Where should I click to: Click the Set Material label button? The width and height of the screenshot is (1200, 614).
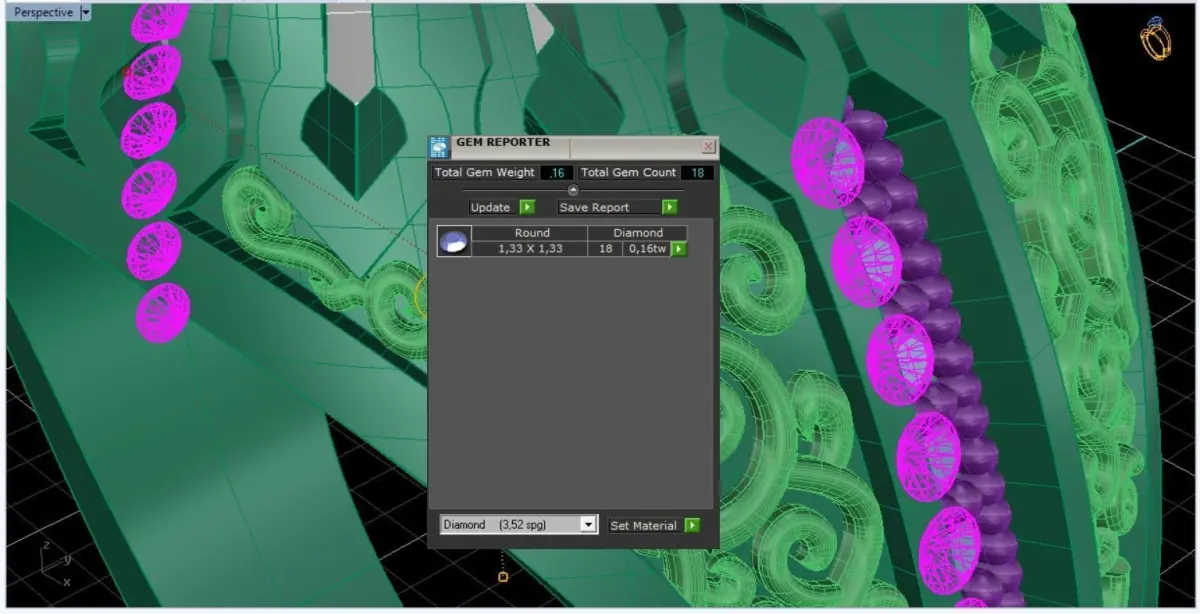pos(644,525)
